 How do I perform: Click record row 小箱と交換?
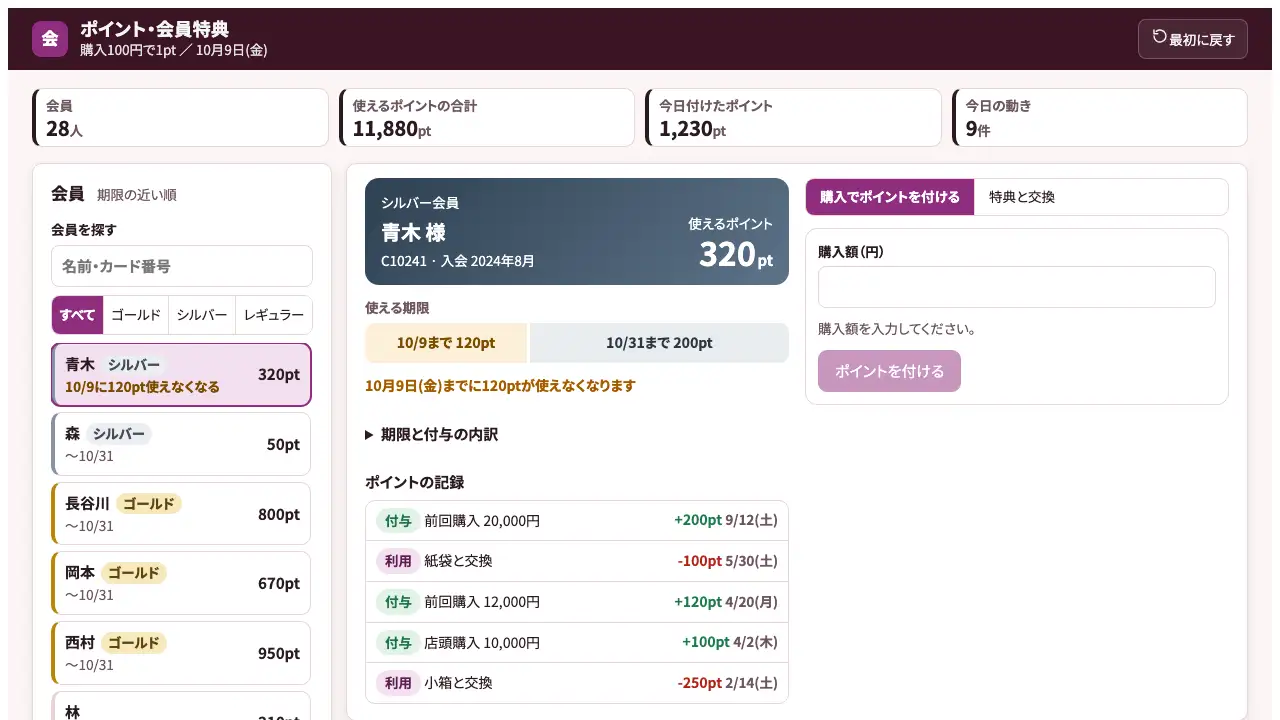577,683
